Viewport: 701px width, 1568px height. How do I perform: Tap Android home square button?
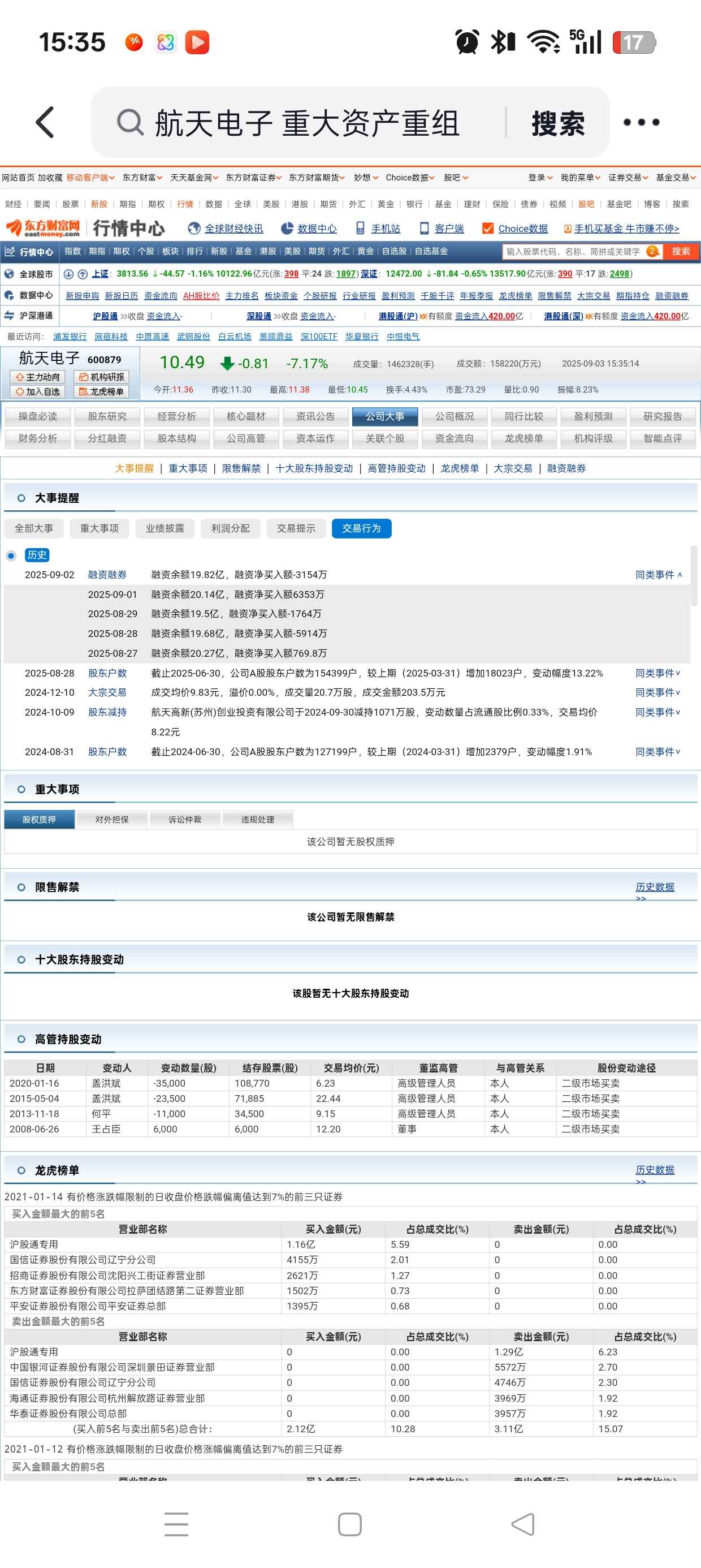tap(350, 1524)
